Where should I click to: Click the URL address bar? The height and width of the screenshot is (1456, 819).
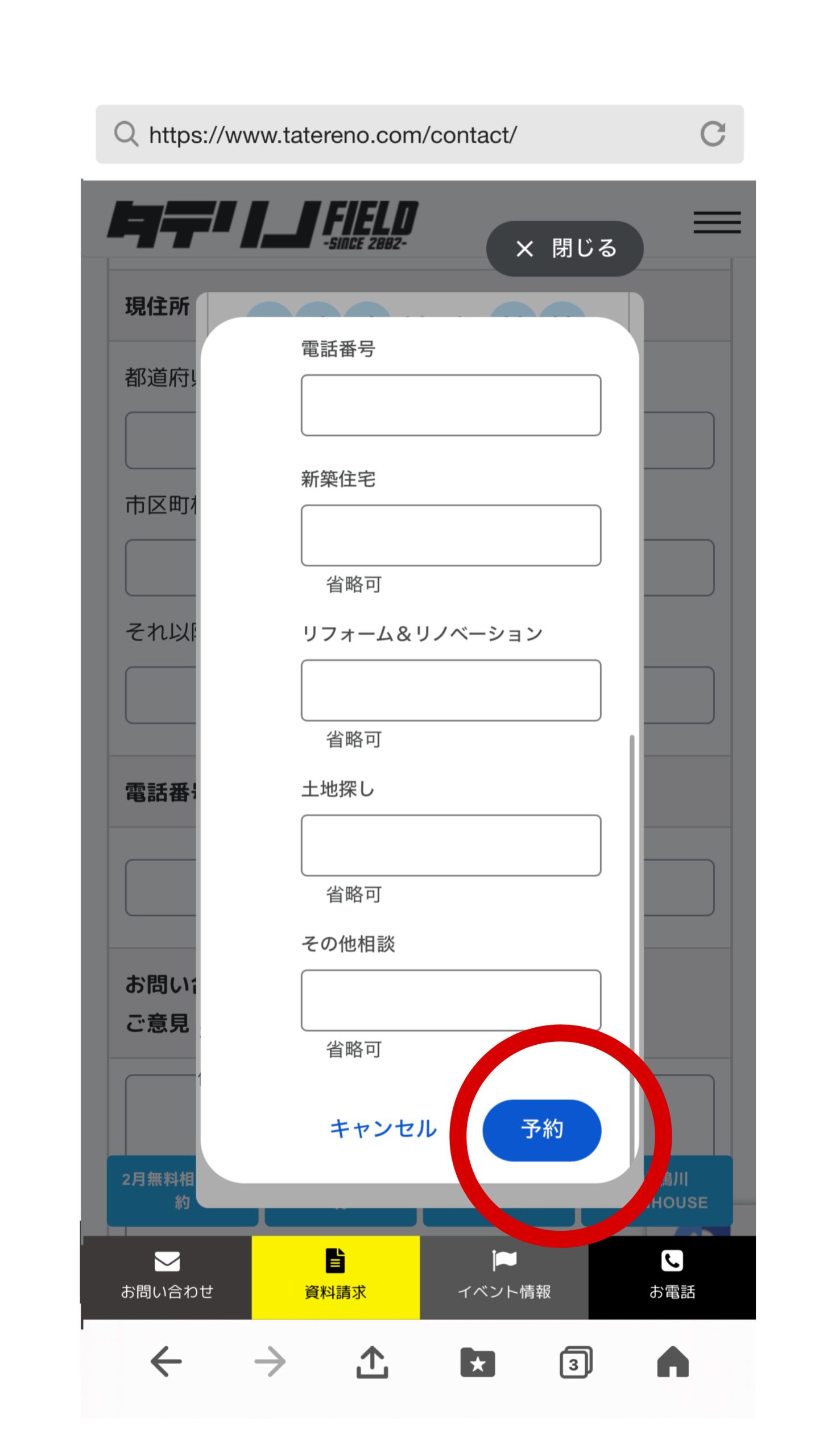pos(398,135)
